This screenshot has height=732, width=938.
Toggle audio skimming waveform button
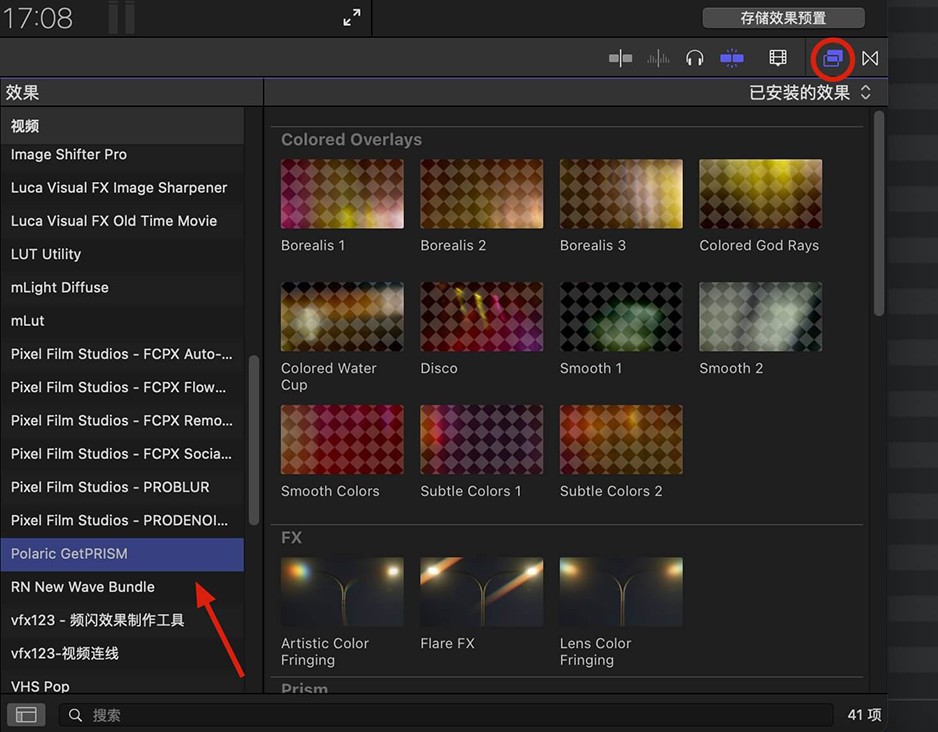click(x=658, y=58)
